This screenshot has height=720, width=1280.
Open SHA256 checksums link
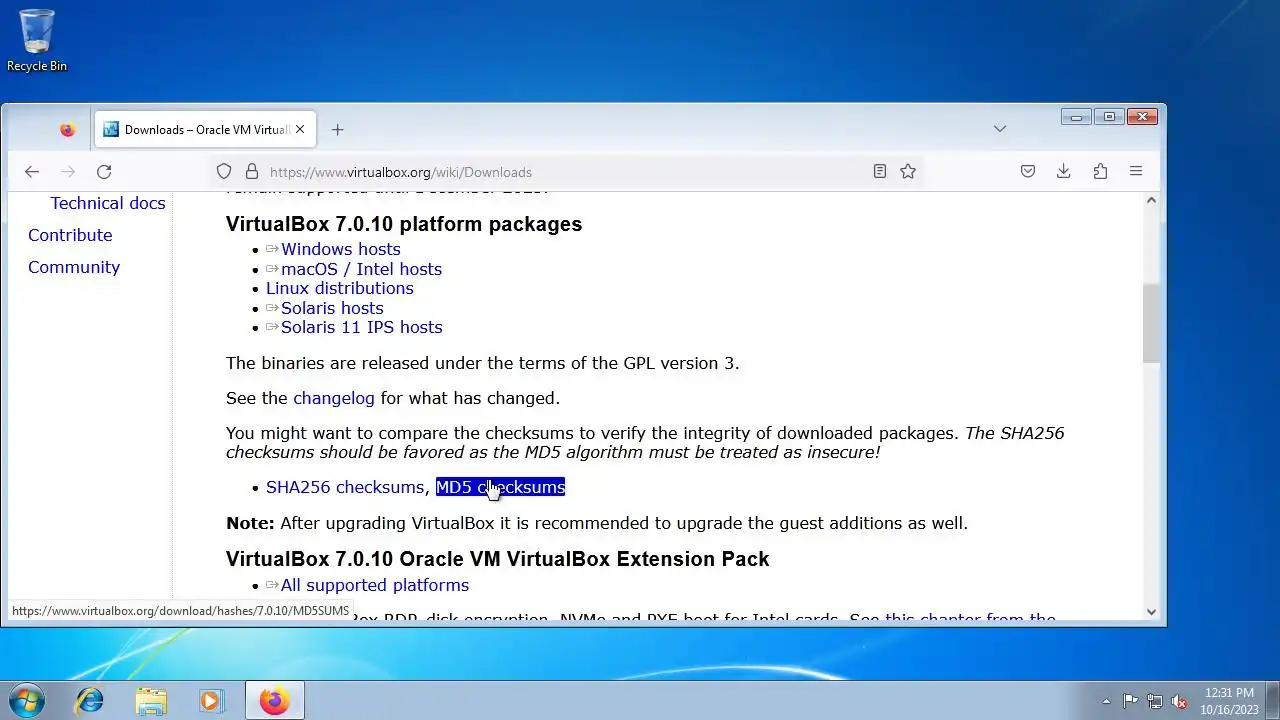345,487
